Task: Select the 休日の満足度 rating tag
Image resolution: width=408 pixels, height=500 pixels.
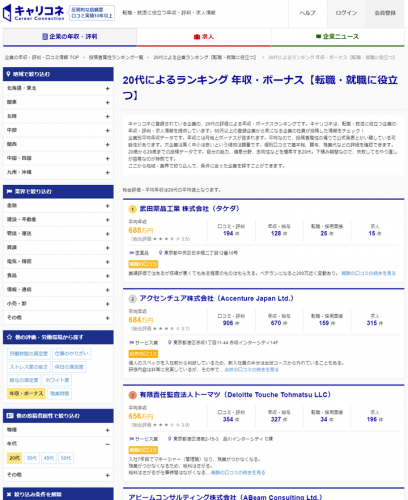Action: [69, 367]
